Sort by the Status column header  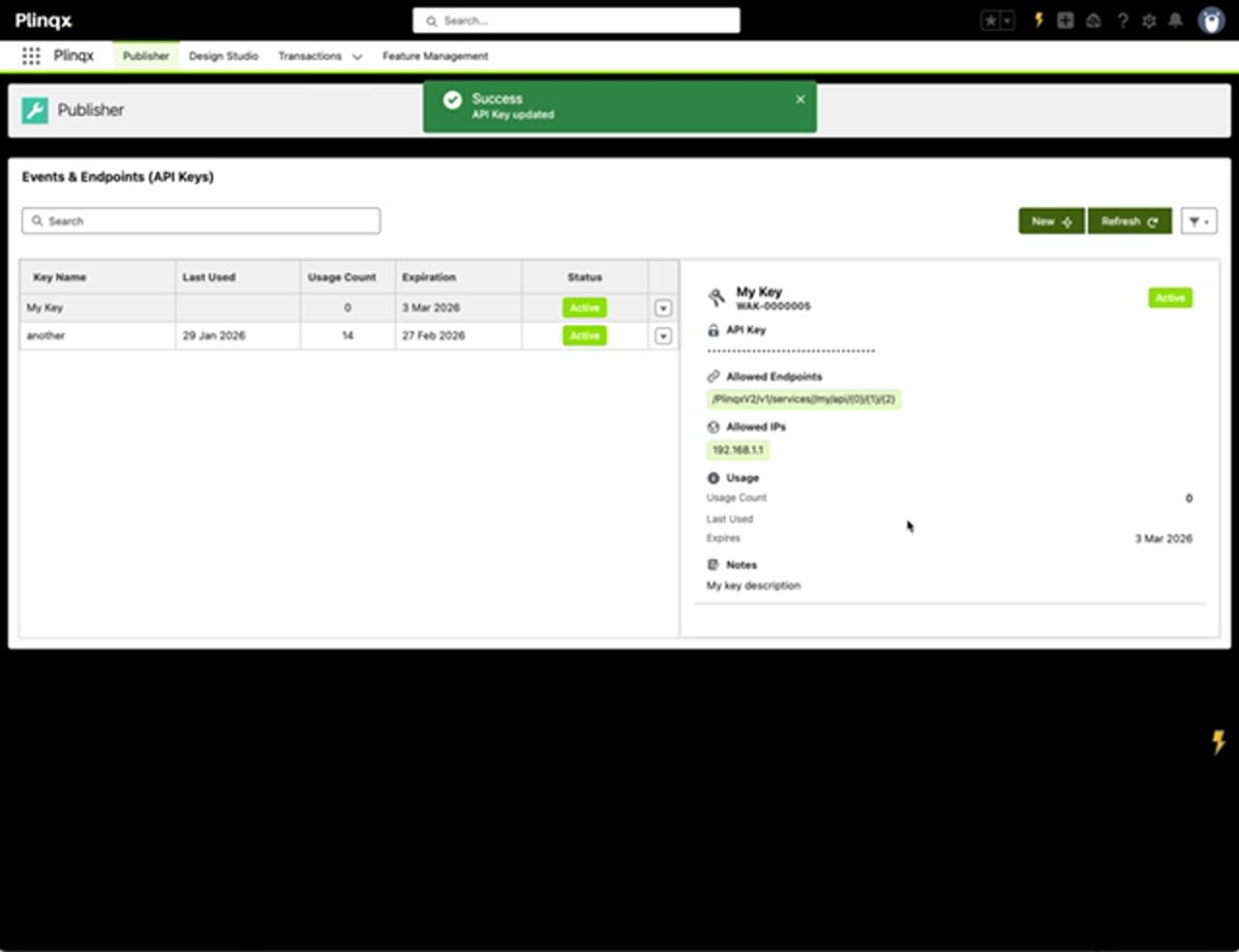pos(585,277)
